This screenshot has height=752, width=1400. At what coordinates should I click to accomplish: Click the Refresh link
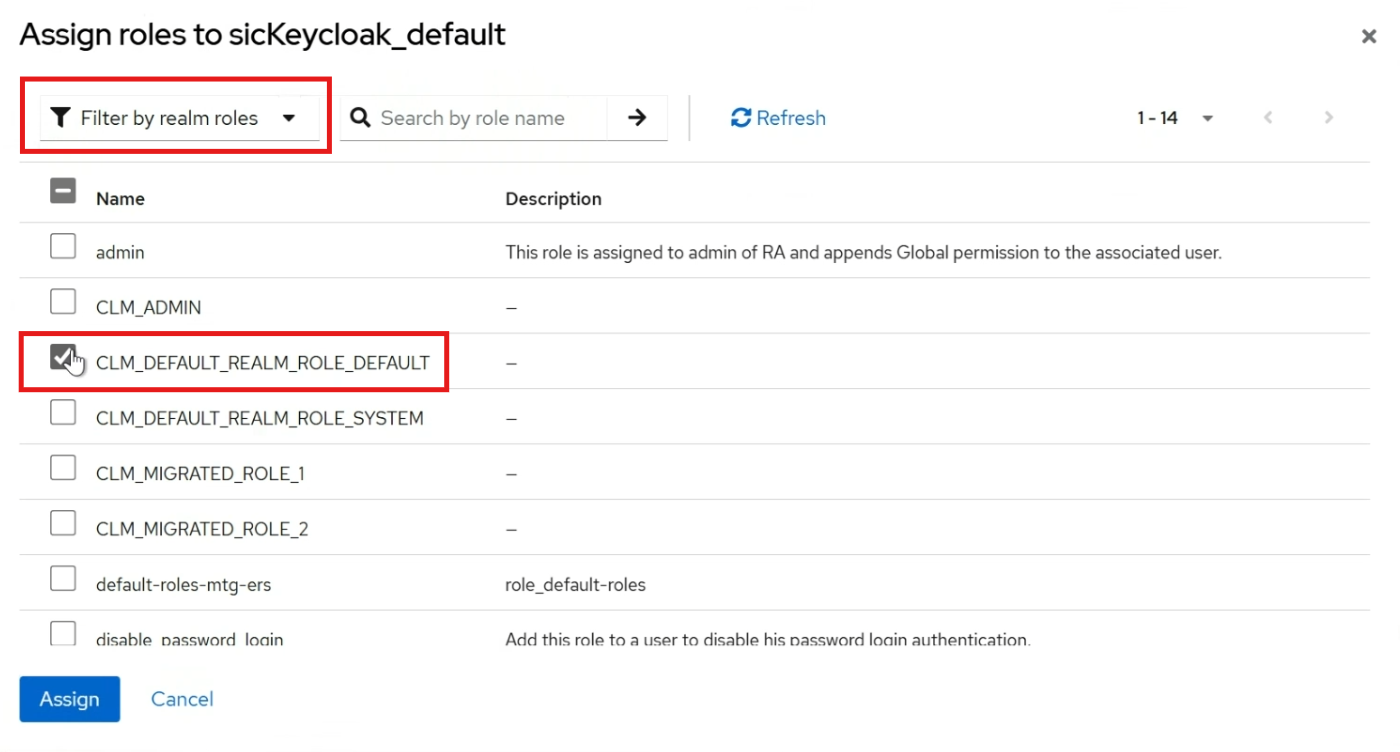[779, 118]
